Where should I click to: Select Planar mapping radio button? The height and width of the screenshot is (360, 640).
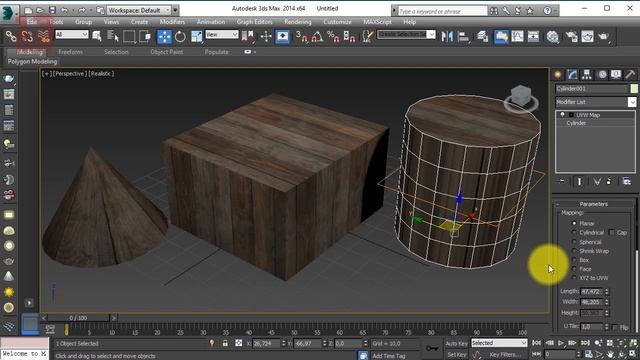click(x=574, y=223)
